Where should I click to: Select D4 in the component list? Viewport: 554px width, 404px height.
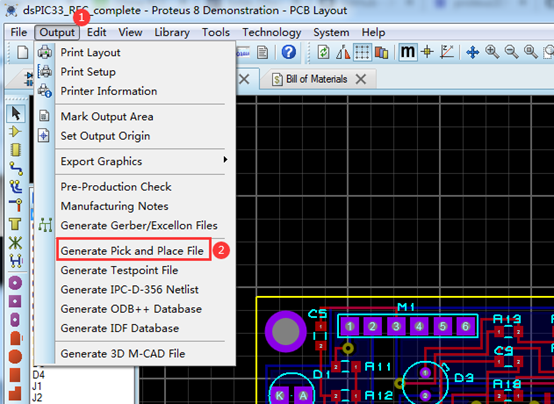point(39,374)
